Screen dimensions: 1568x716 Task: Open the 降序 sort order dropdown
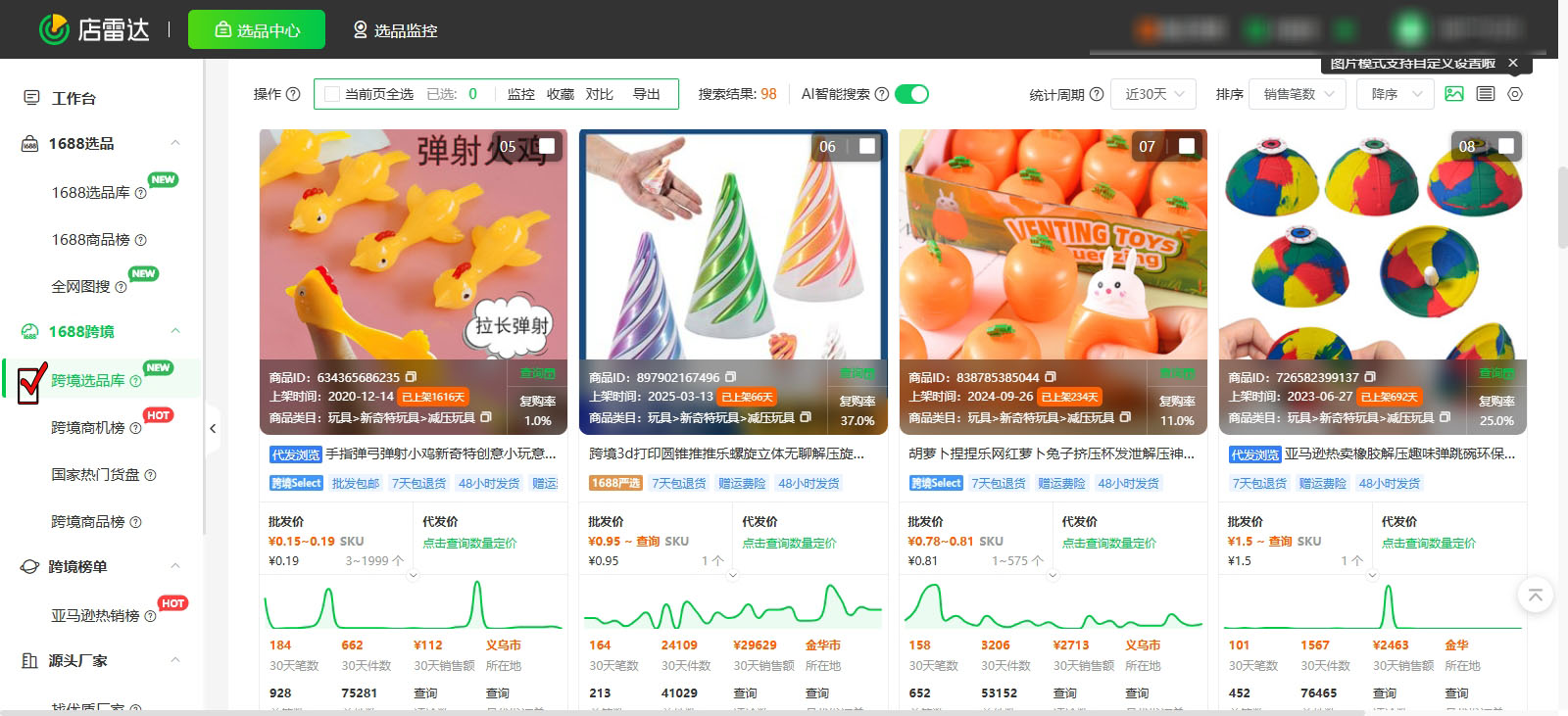coord(1395,94)
